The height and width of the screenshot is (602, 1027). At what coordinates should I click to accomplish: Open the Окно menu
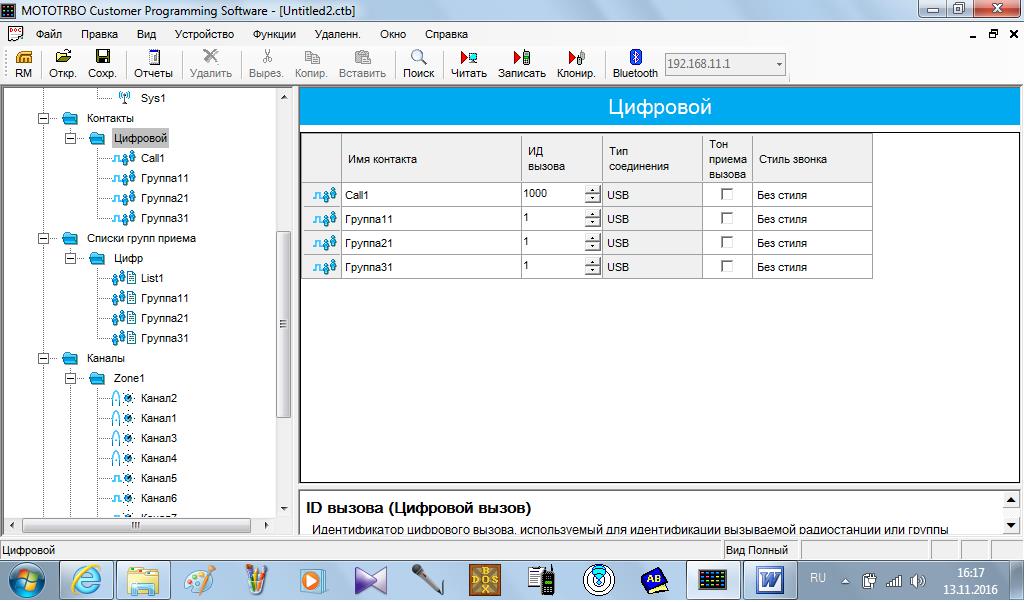pyautogui.click(x=393, y=34)
